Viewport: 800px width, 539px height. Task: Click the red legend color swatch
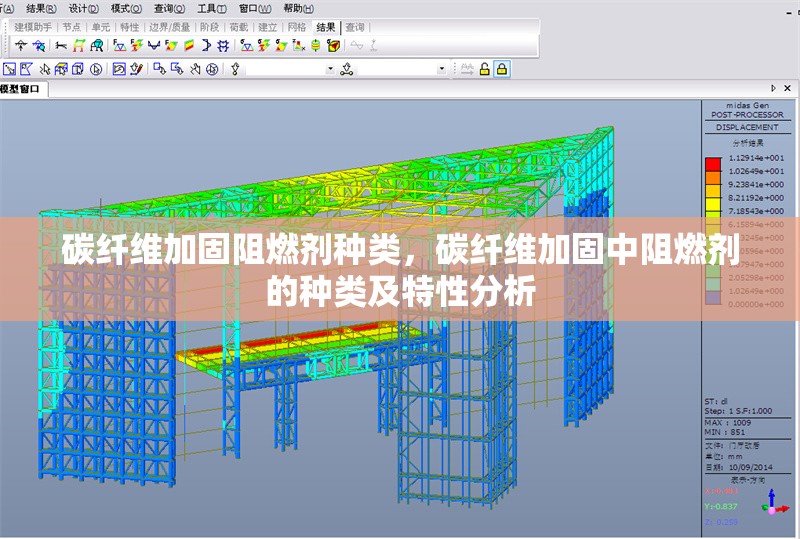(x=713, y=164)
